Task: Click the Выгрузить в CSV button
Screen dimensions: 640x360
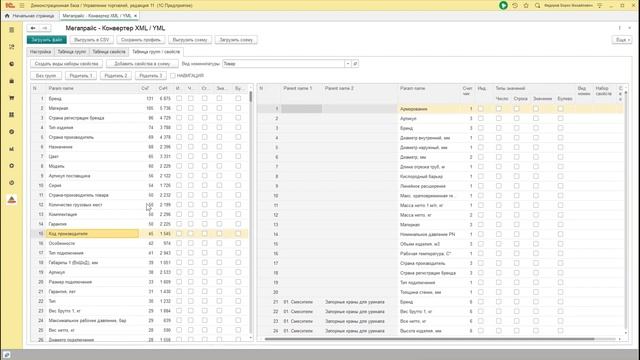Action: [x=91, y=40]
